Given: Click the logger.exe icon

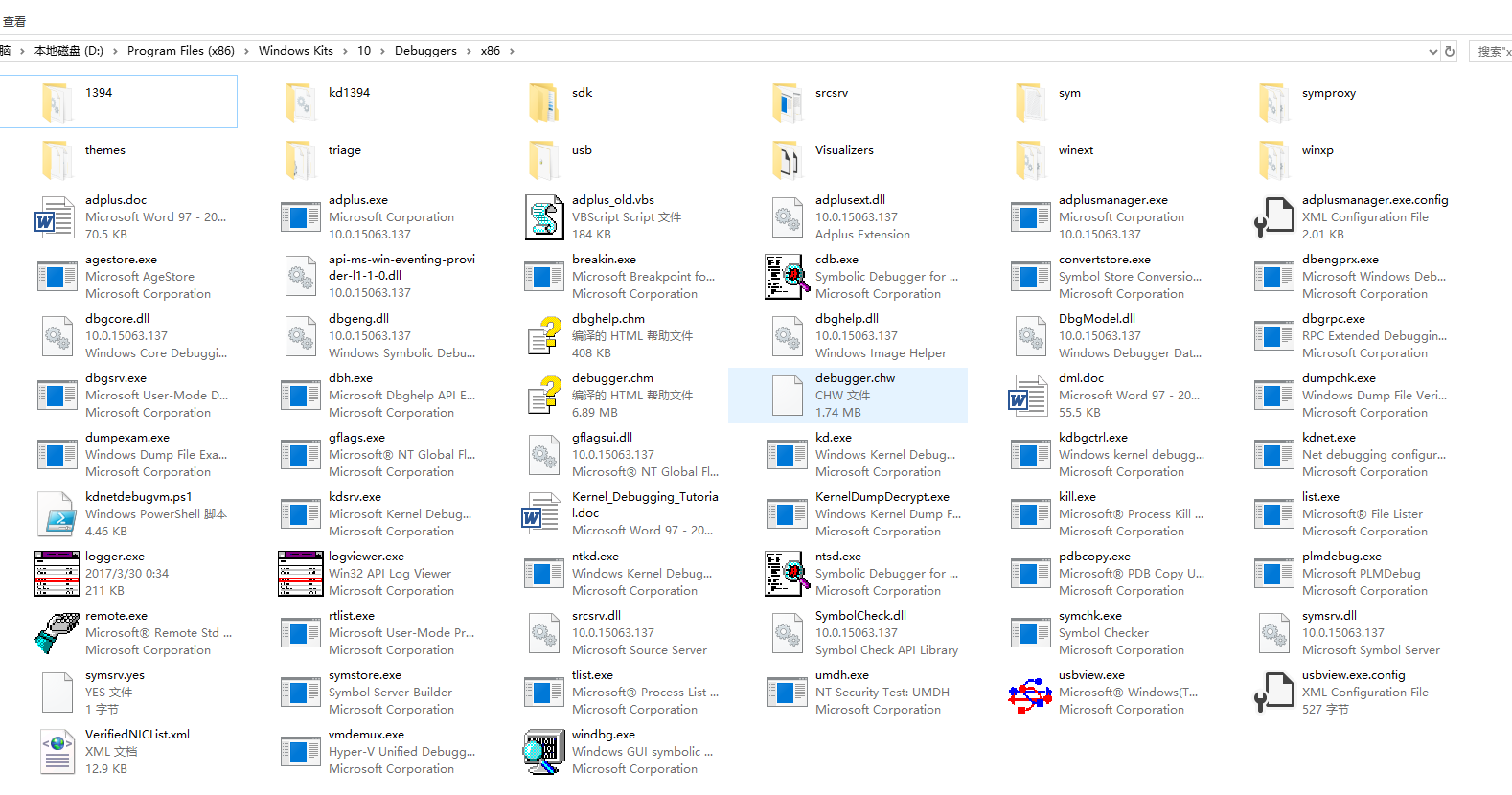Looking at the screenshot, I should pyautogui.click(x=57, y=574).
